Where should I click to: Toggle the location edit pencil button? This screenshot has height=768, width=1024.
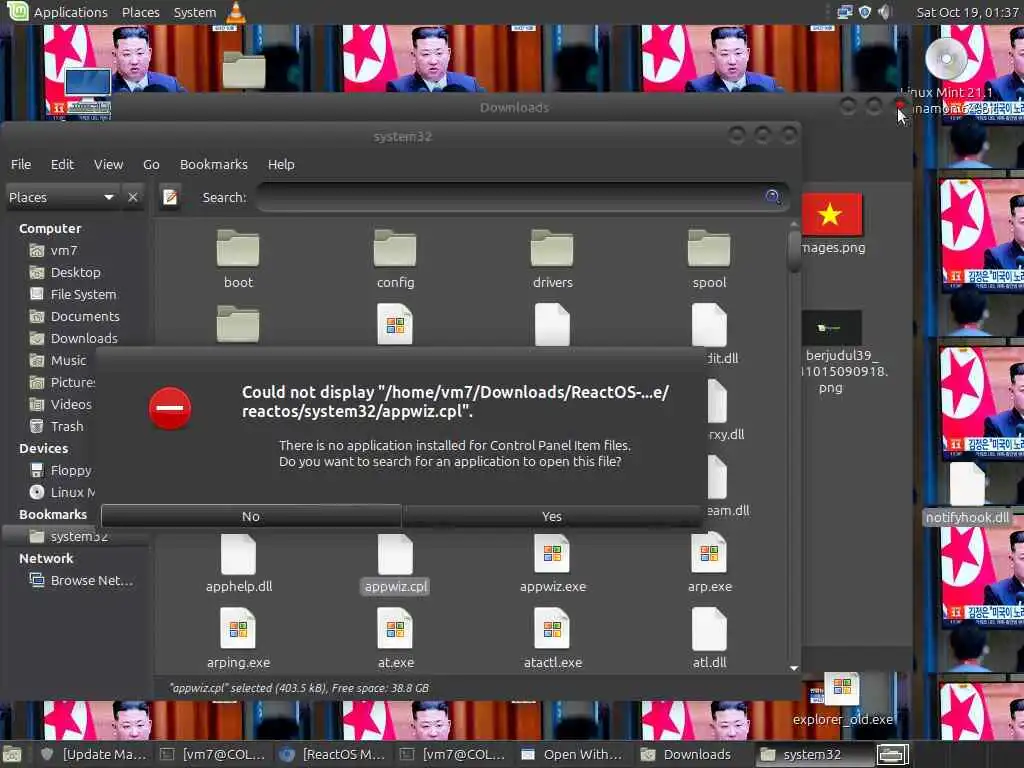coord(170,197)
